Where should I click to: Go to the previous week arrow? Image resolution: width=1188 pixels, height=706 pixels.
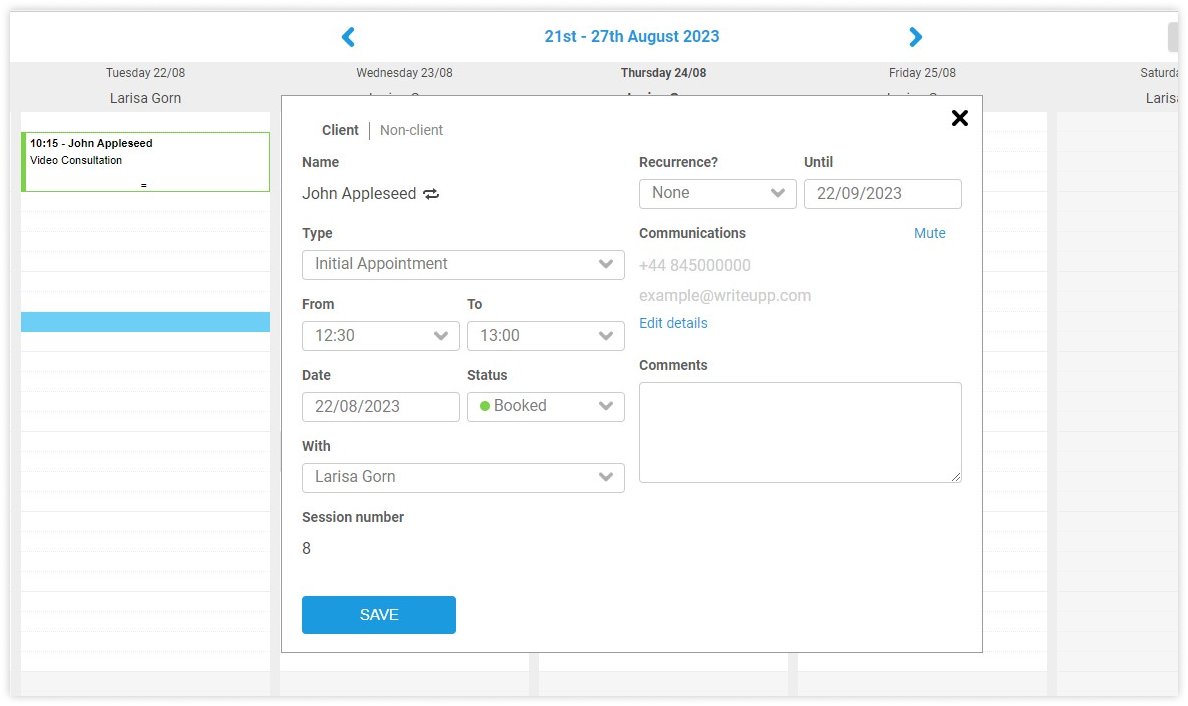(349, 36)
